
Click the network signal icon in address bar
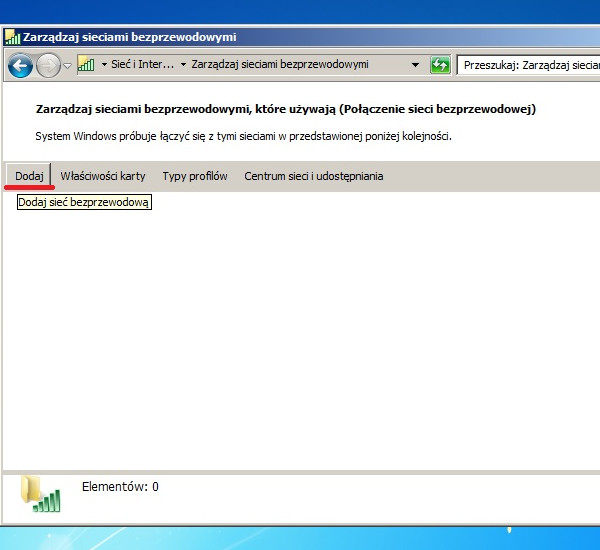[x=86, y=65]
